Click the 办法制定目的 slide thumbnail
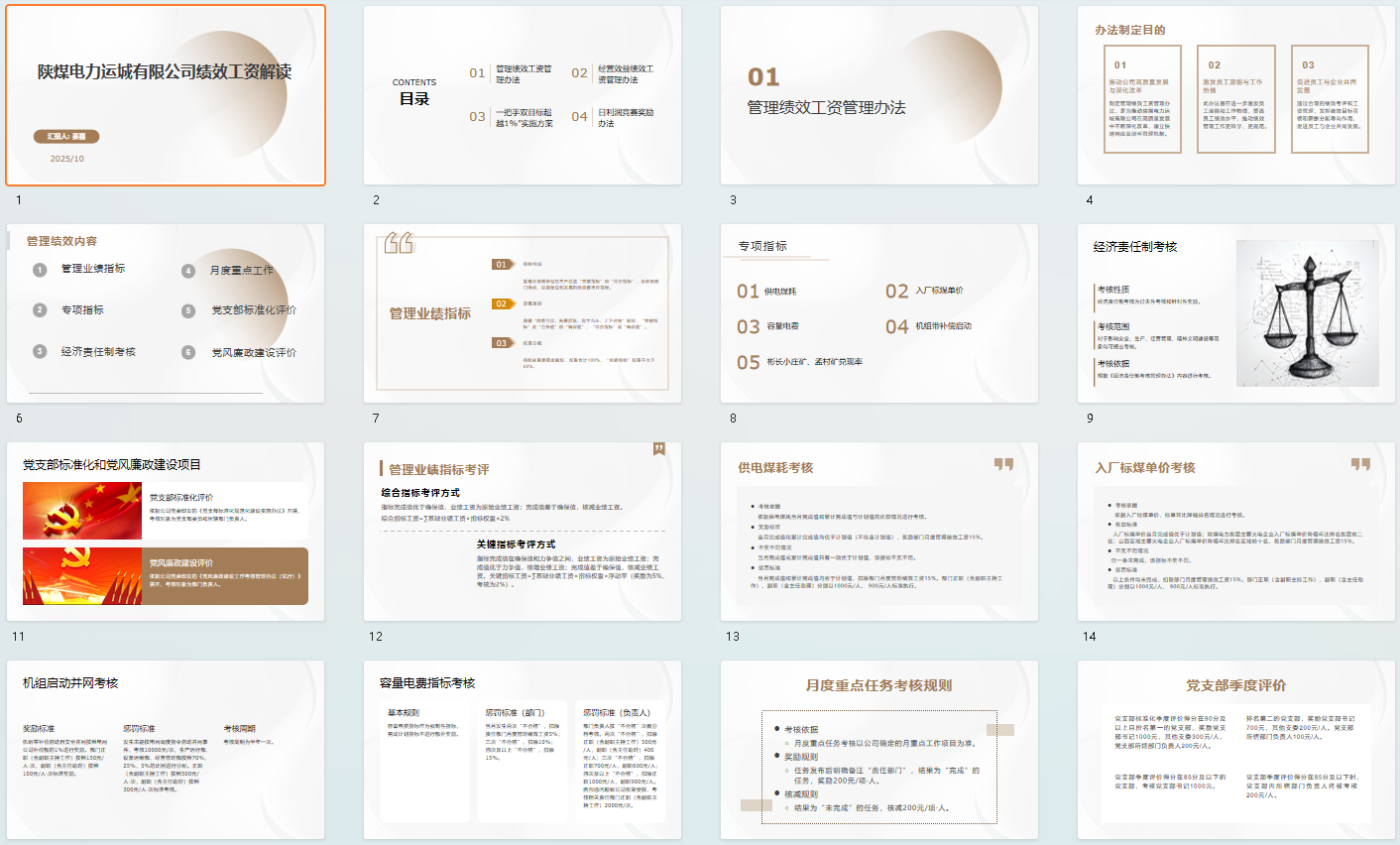The height and width of the screenshot is (845, 1400). pos(1236,95)
